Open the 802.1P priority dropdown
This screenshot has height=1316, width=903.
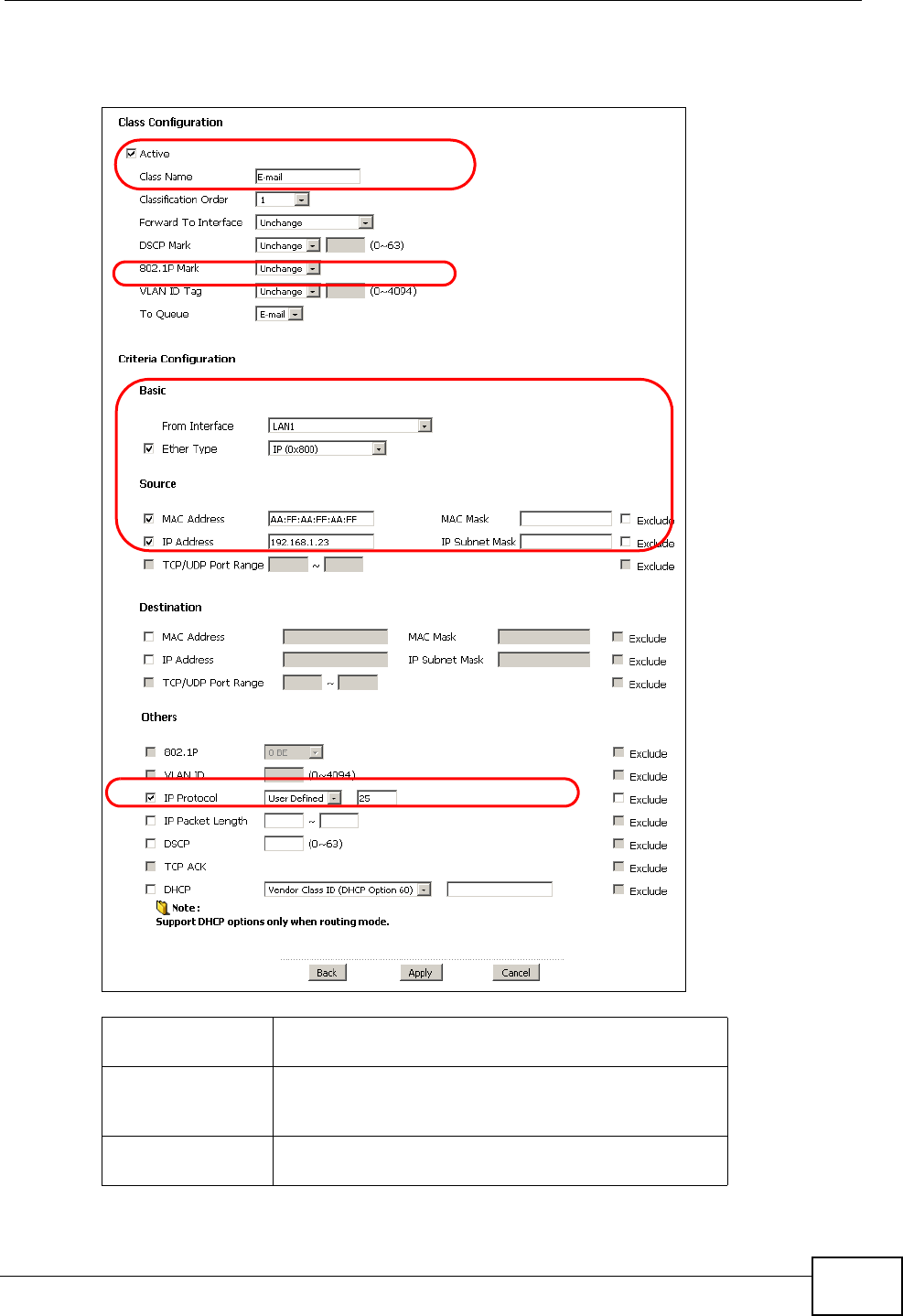click(x=294, y=752)
